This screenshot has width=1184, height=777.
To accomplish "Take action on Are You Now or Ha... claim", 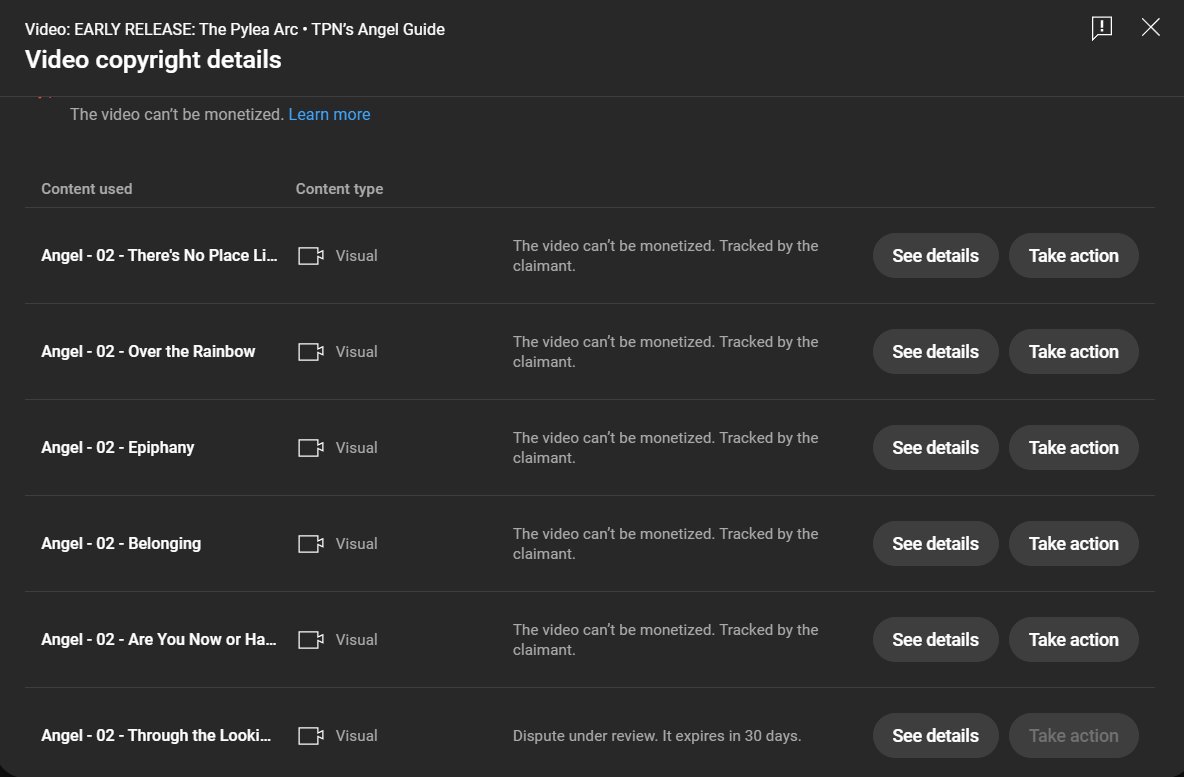I will click(x=1073, y=639).
